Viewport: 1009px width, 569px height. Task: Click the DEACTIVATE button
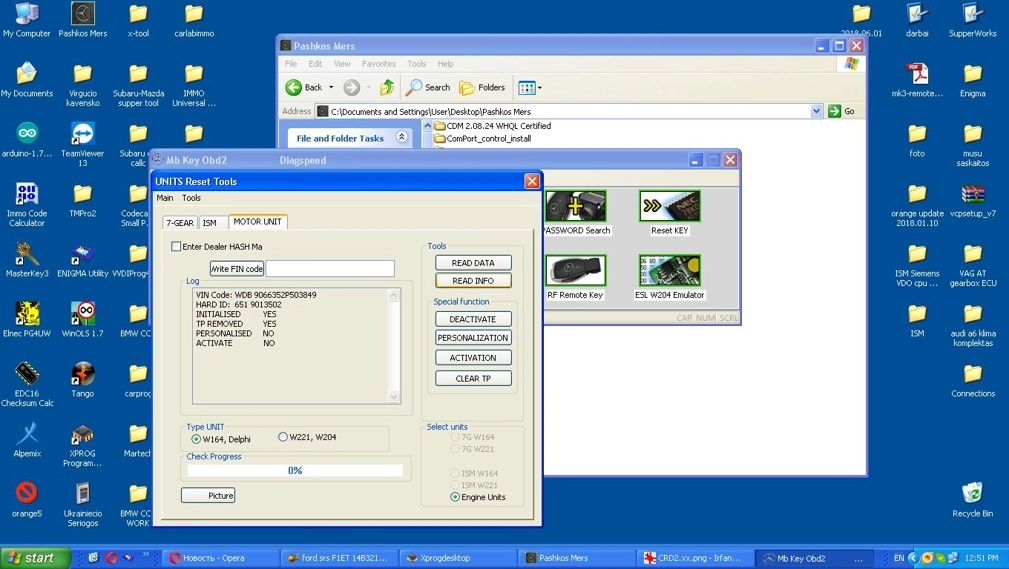(x=473, y=319)
